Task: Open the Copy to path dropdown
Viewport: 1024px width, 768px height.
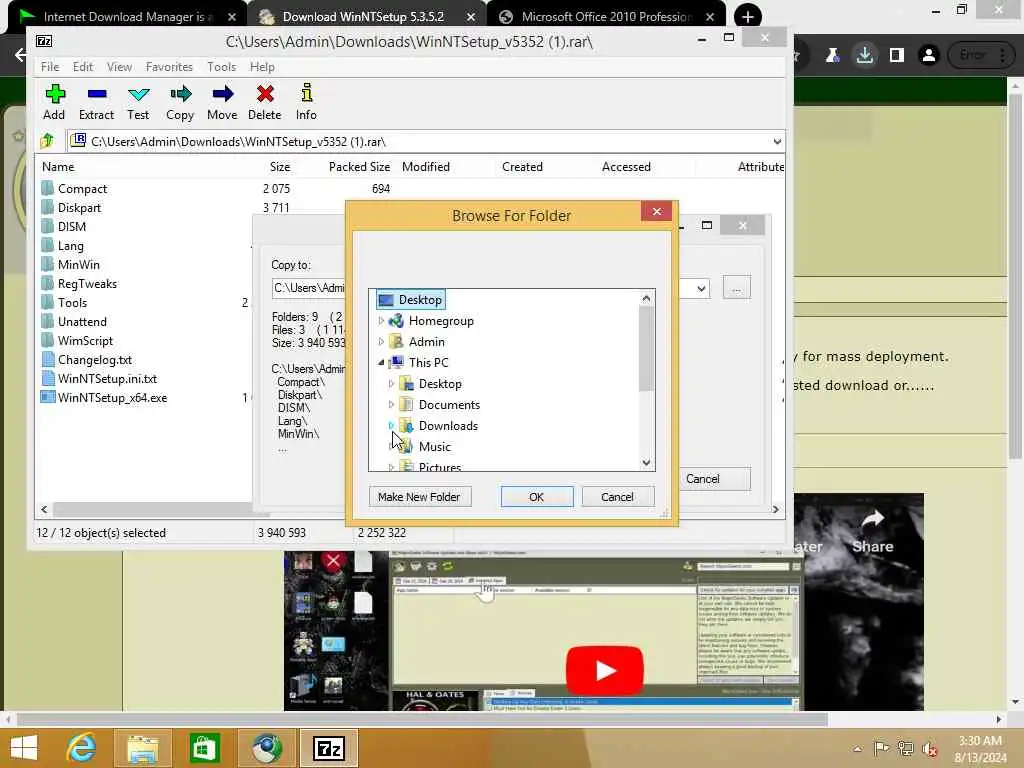Action: click(x=701, y=288)
